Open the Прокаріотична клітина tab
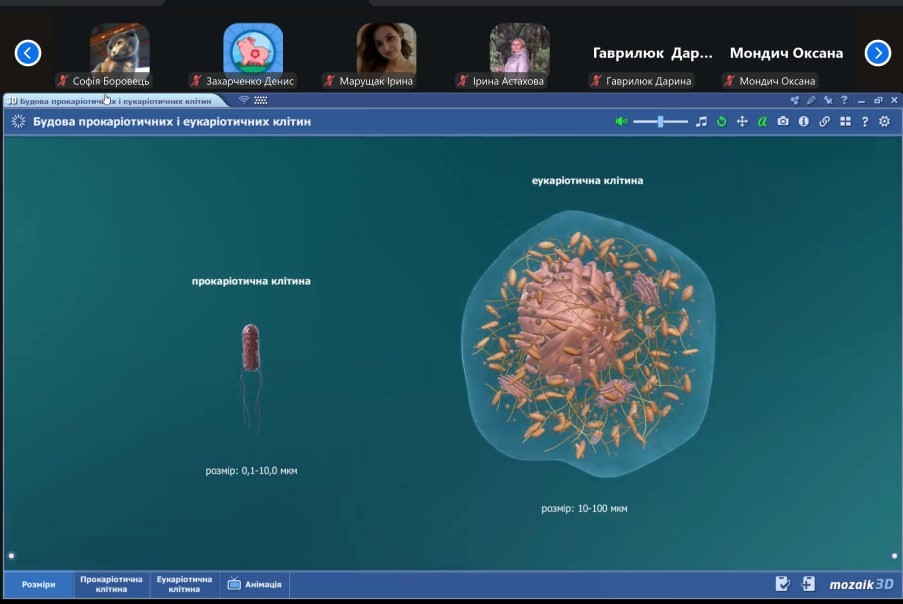Viewport: 903px width, 604px height. tap(112, 584)
